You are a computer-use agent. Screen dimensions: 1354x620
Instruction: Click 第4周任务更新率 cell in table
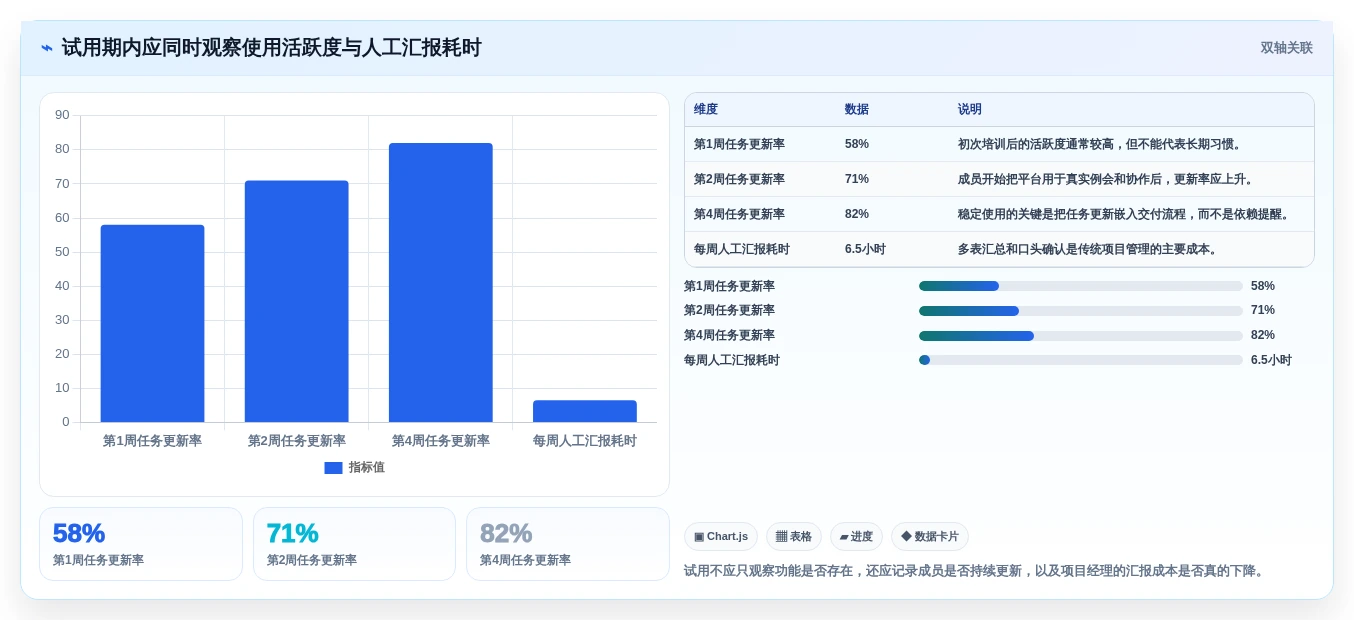click(739, 214)
